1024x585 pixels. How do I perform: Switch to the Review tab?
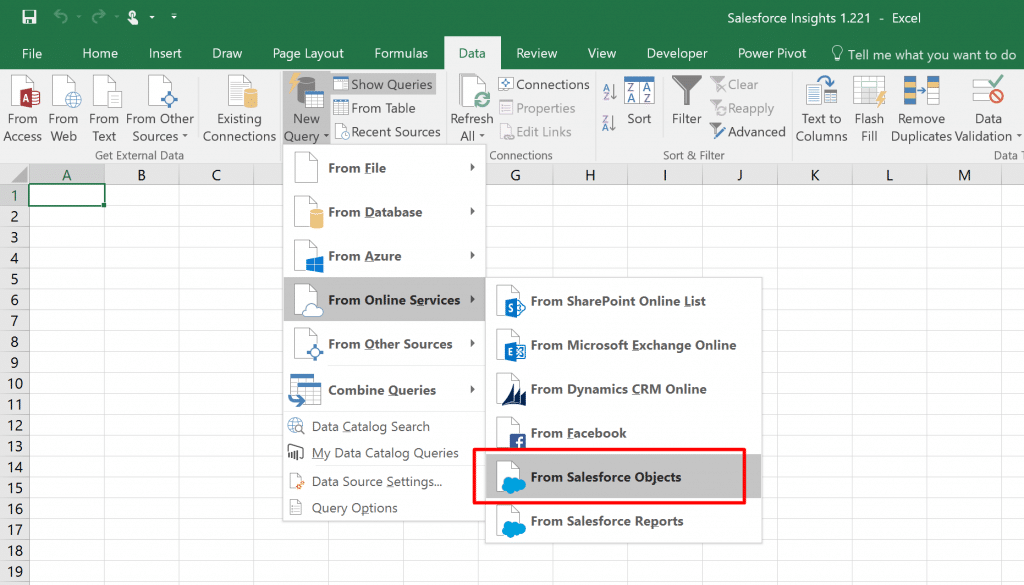click(x=536, y=54)
